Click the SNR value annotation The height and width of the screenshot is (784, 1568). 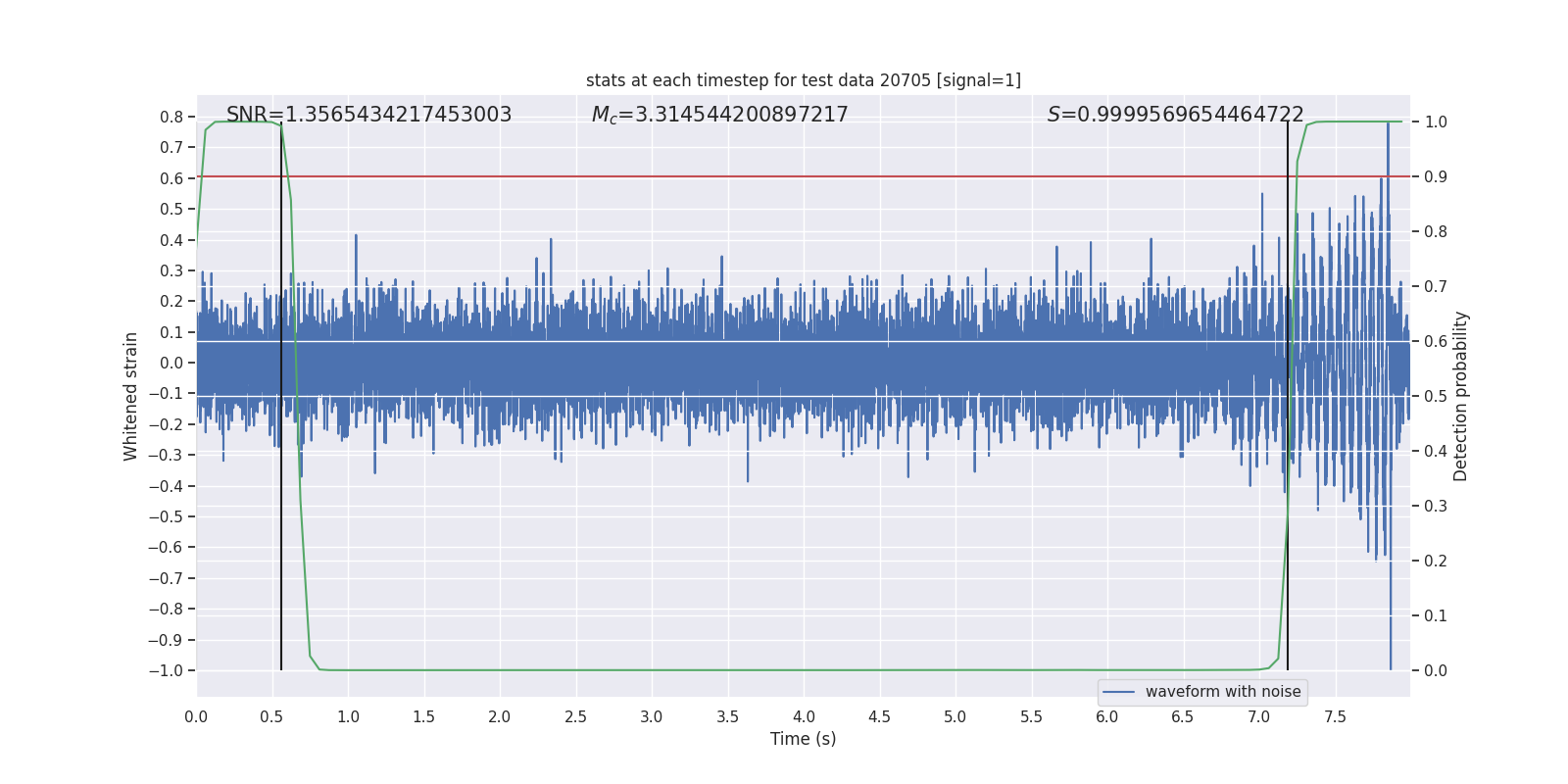point(368,115)
